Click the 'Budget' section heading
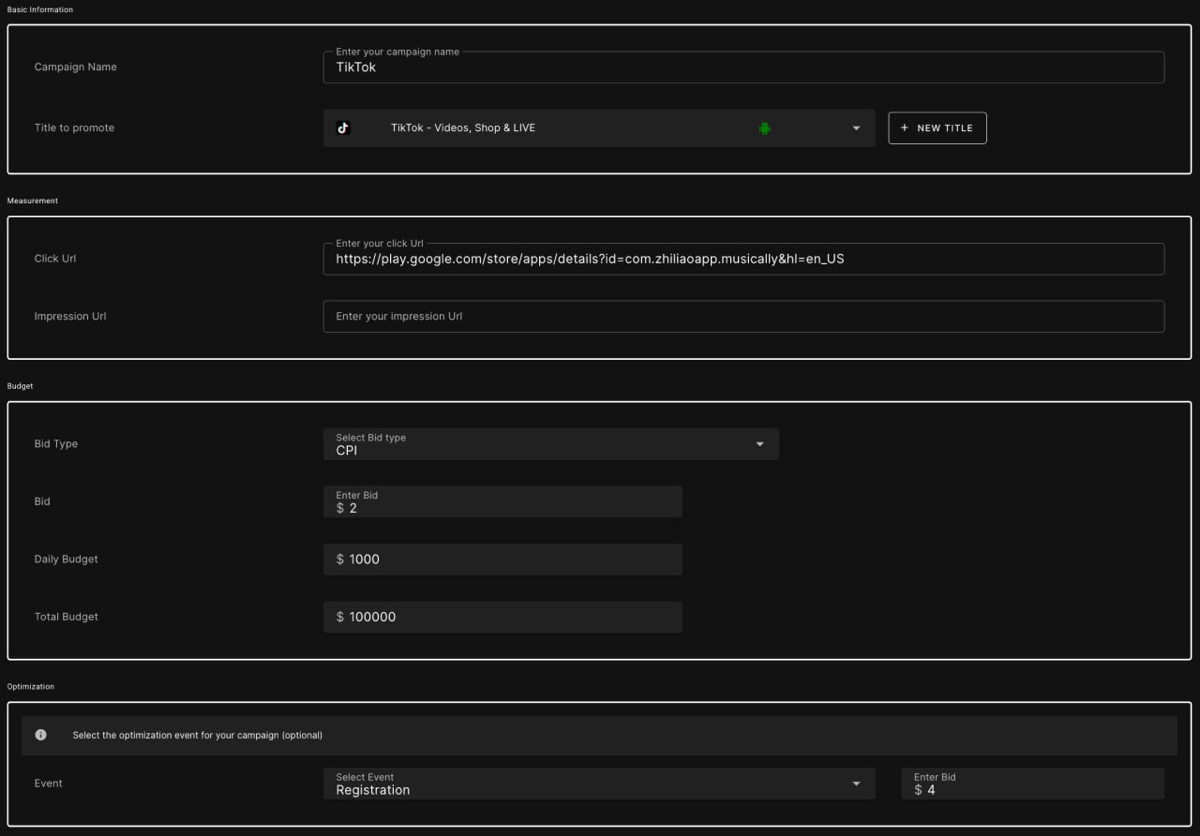The image size is (1200, 836). 20,386
